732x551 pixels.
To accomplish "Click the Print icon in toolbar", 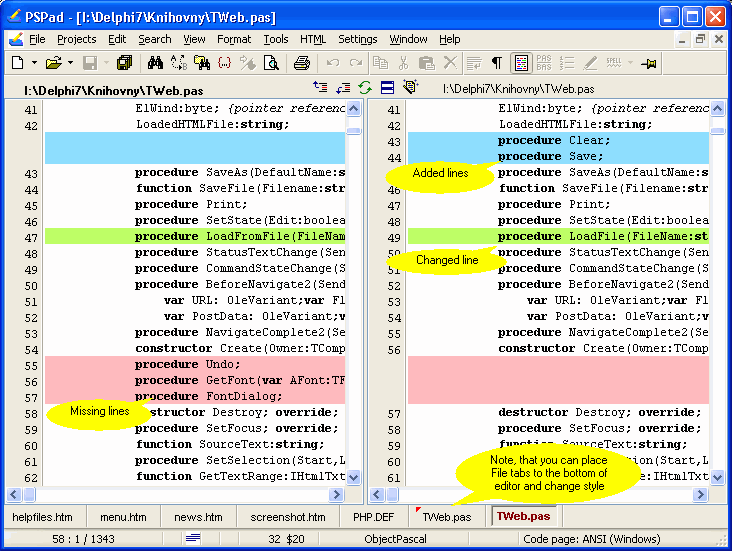I will tap(301, 63).
